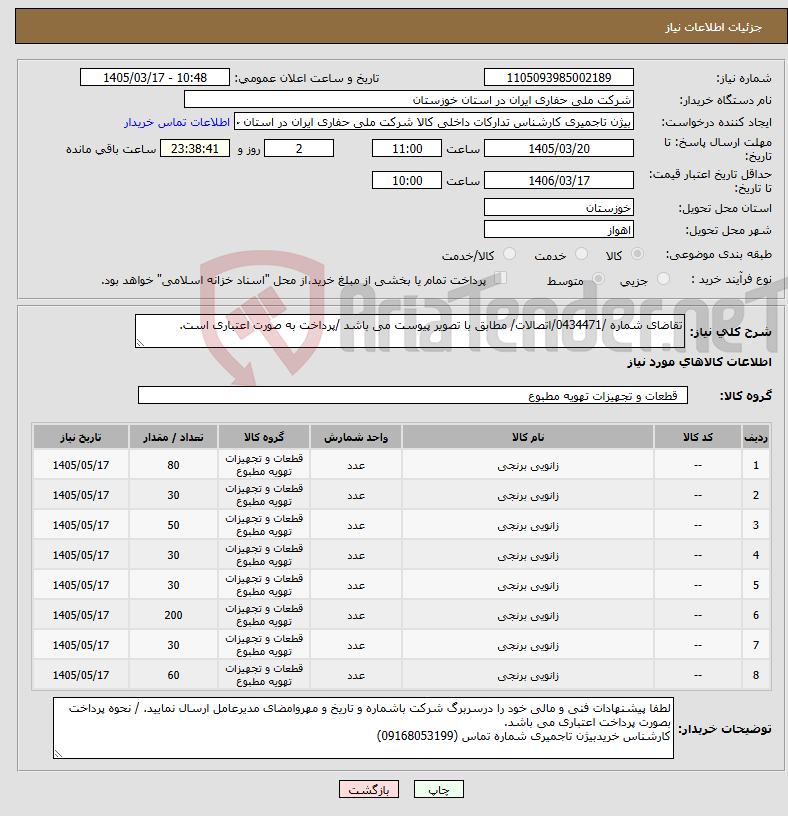
Task: Select the خدمت radio button
Action: pos(581,254)
